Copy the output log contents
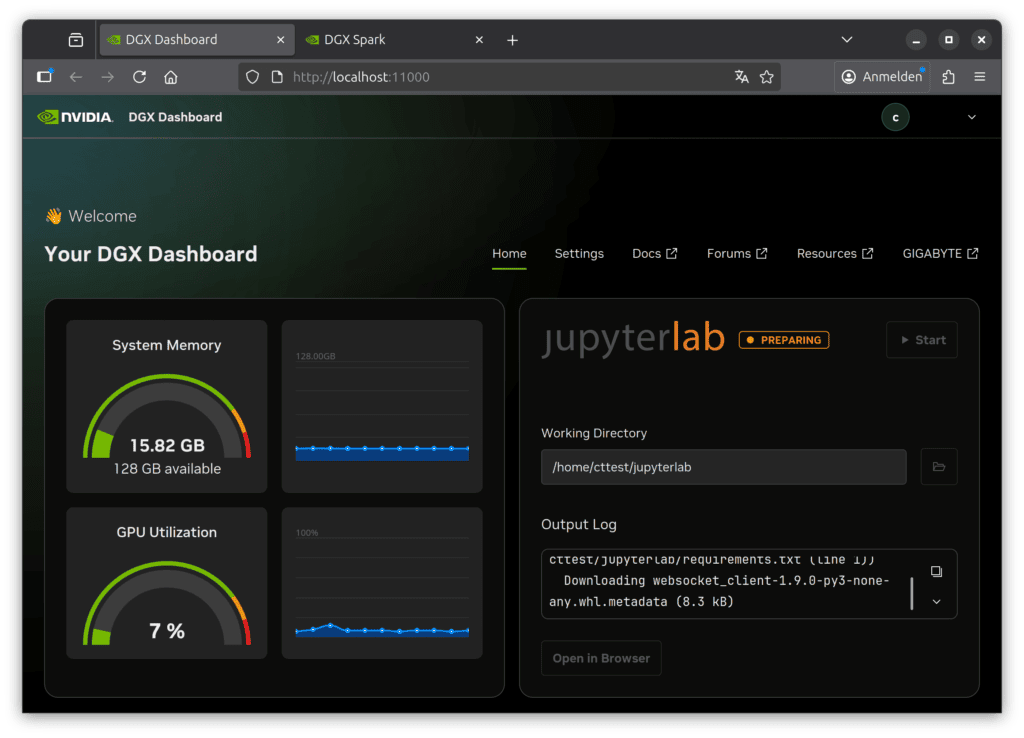The image size is (1024, 738). tap(936, 572)
